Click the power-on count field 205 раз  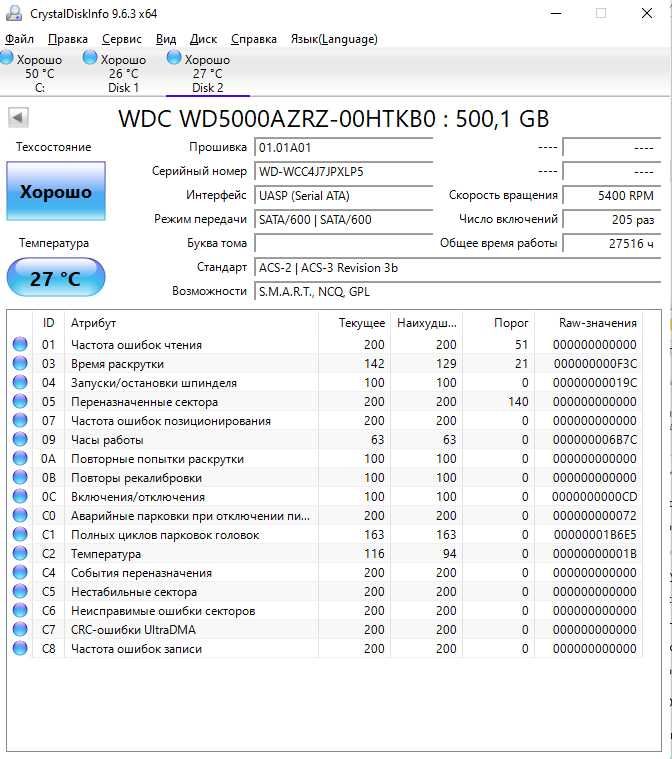(611, 219)
